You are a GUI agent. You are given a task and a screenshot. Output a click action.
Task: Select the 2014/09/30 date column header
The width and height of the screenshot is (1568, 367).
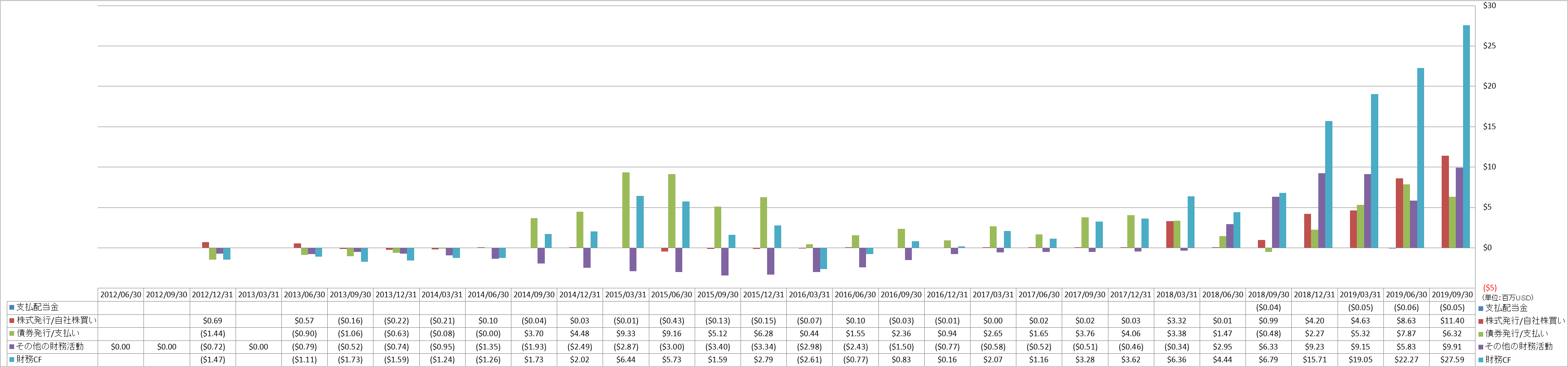(x=534, y=295)
